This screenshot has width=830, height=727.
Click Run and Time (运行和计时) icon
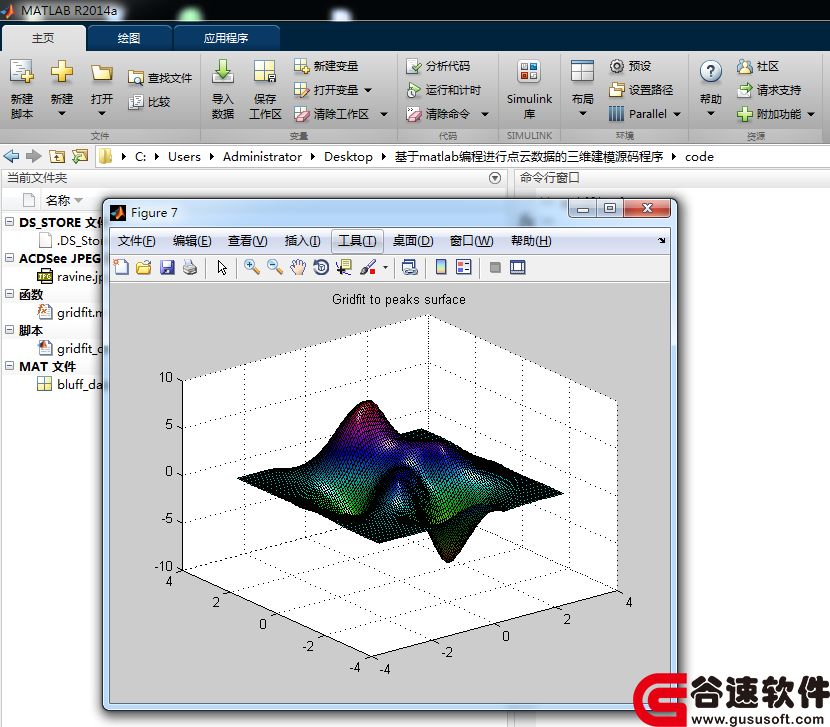pos(413,90)
